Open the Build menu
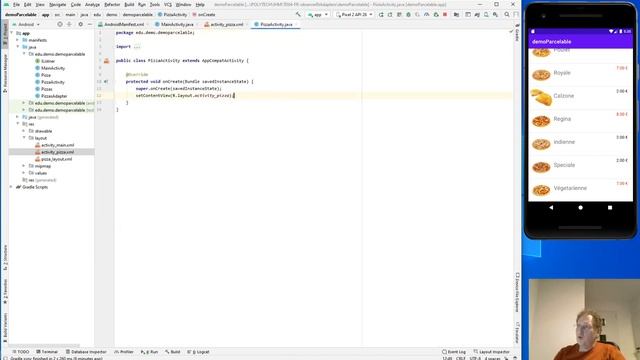The width and height of the screenshot is (640, 360). (x=129, y=4)
